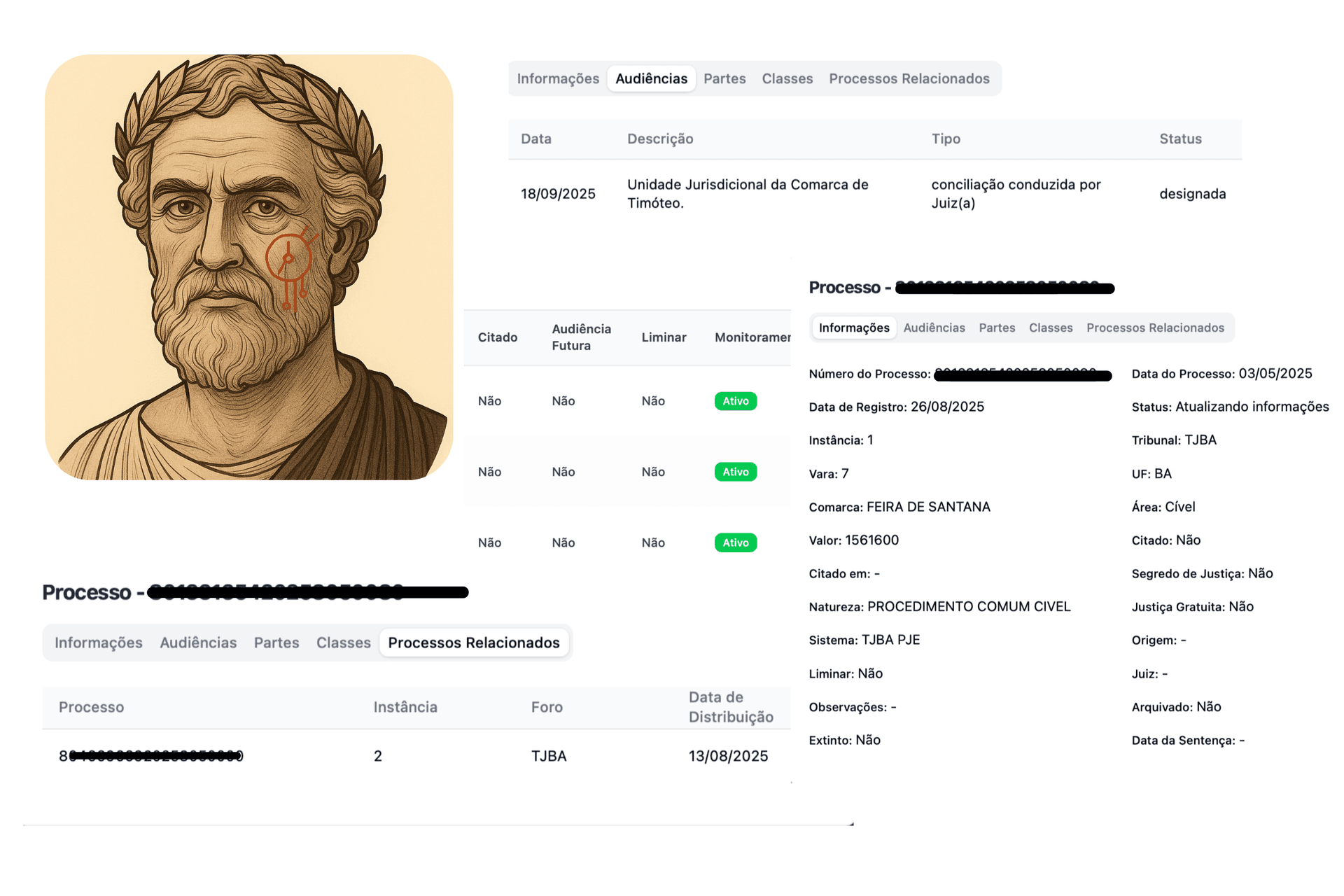Click the green Ativo badge in the third row

735,542
